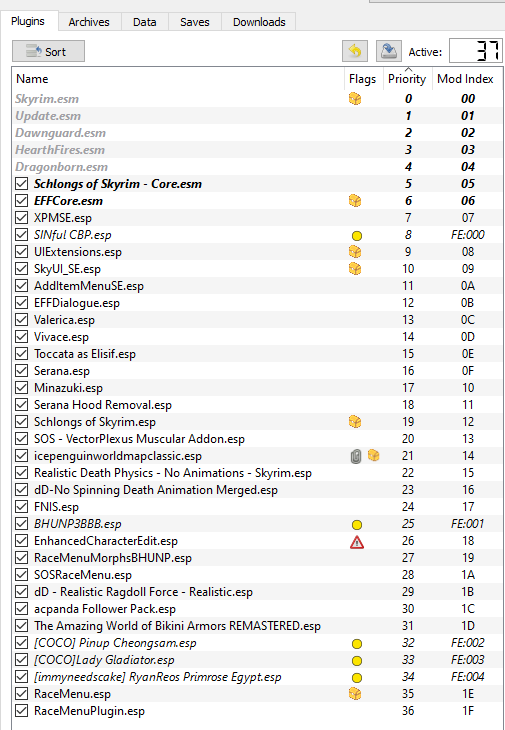This screenshot has width=505, height=730.
Task: Click BHUNP3BBB.esp yellow light flag
Action: (x=357, y=525)
